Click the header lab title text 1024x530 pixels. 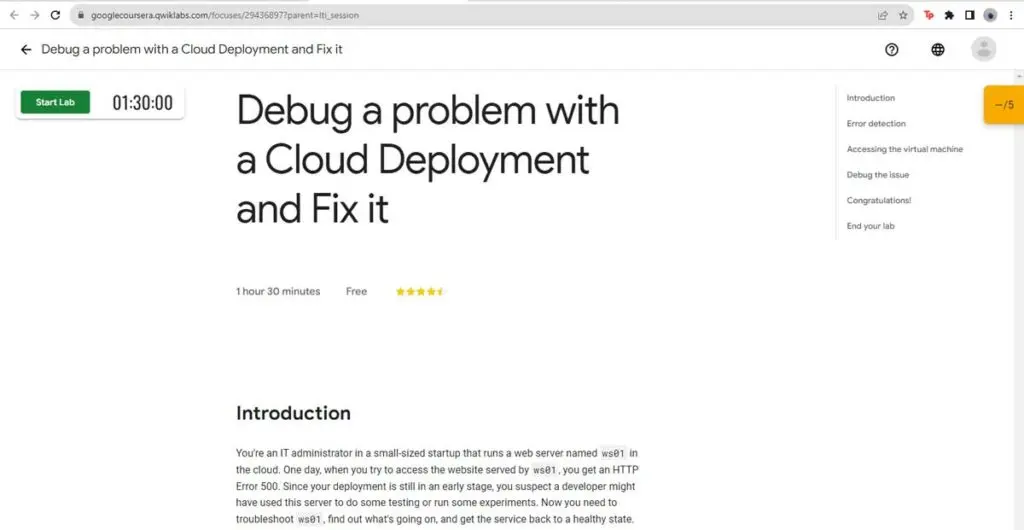tap(192, 50)
